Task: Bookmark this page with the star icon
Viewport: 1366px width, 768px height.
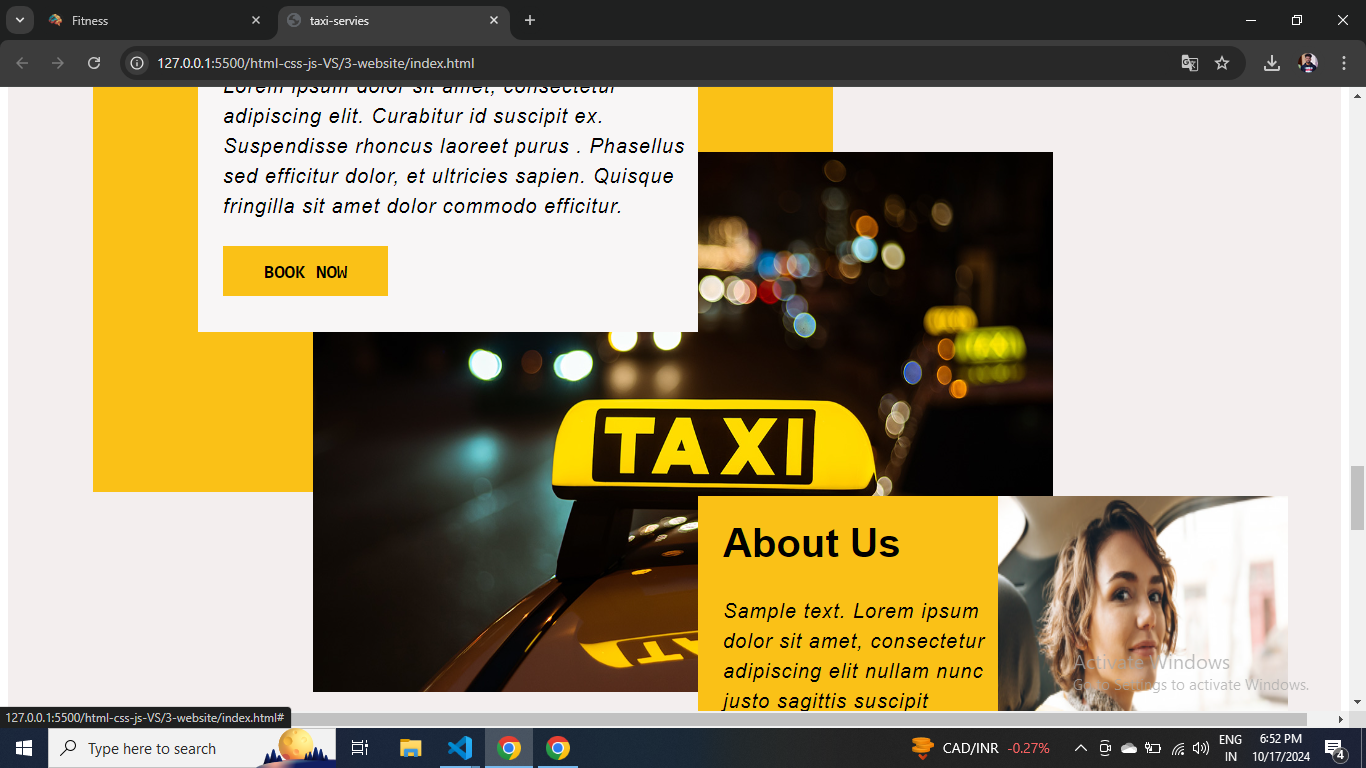Action: click(x=1222, y=63)
